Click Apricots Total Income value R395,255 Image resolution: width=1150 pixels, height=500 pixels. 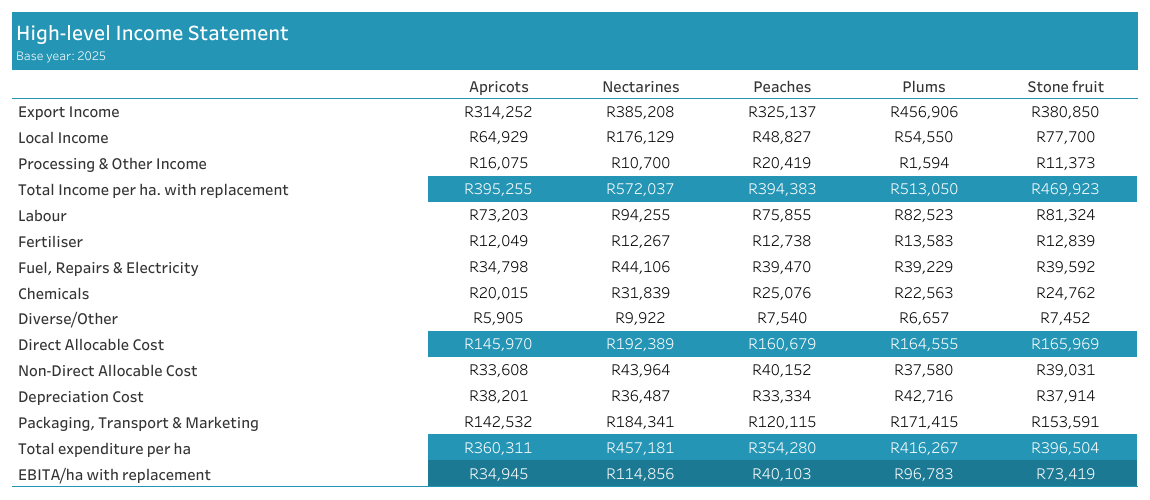(498, 190)
